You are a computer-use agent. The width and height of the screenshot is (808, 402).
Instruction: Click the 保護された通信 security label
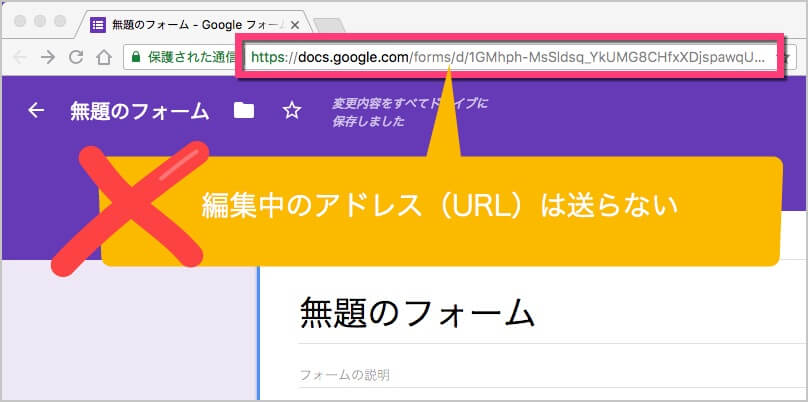[x=192, y=57]
